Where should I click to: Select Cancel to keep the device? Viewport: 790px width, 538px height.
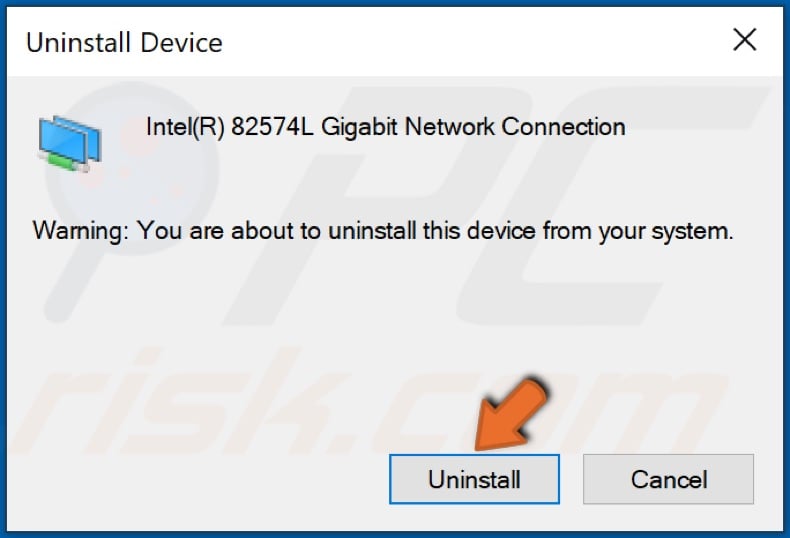(668, 479)
